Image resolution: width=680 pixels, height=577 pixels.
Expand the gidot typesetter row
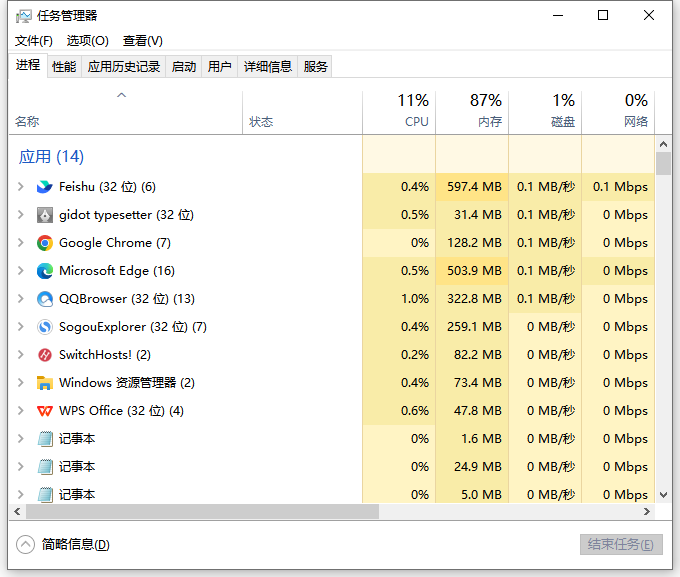tap(20, 215)
